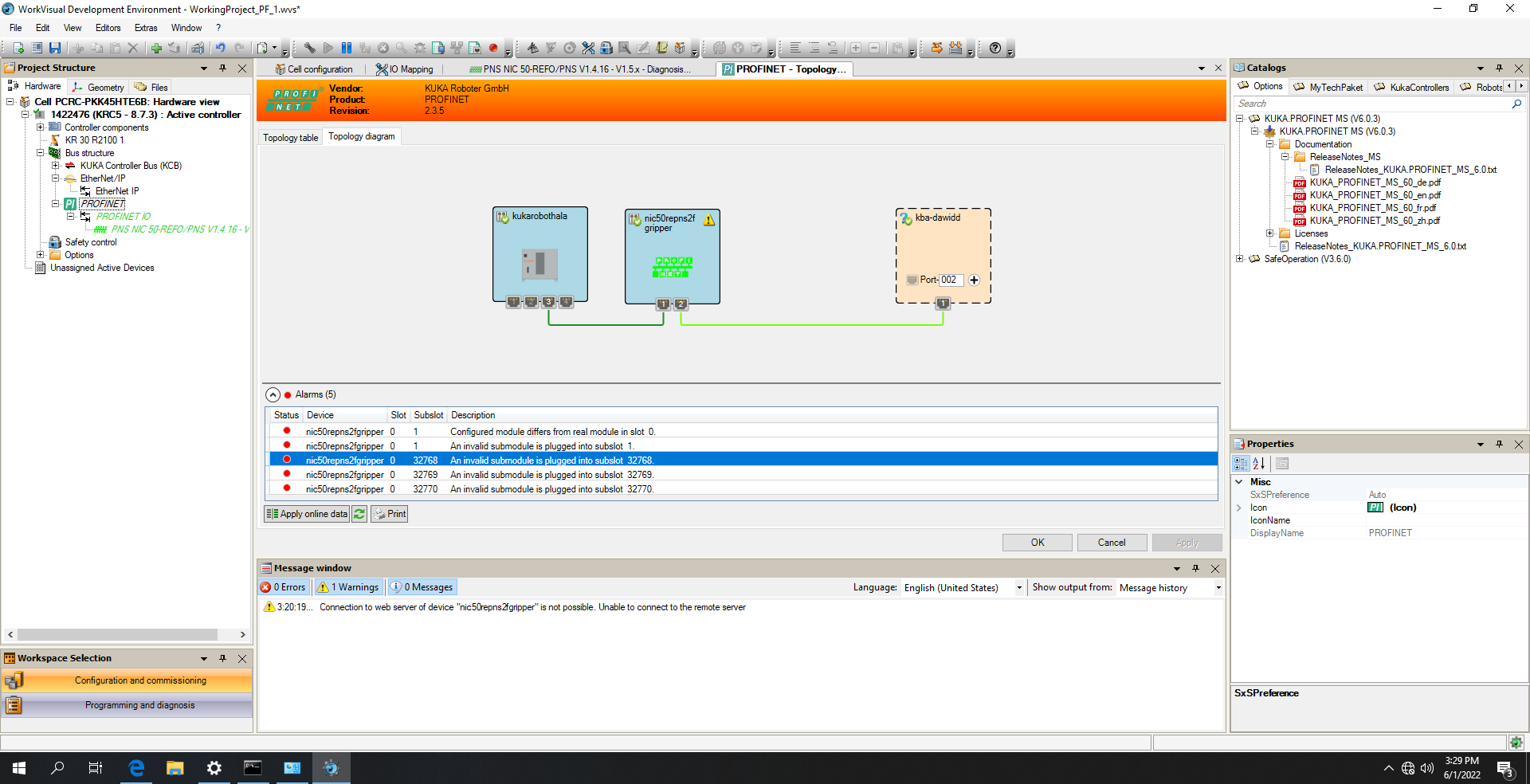Viewport: 1530px width, 784px height.
Task: Open the Geometry tab in Project Structure
Action: (98, 88)
